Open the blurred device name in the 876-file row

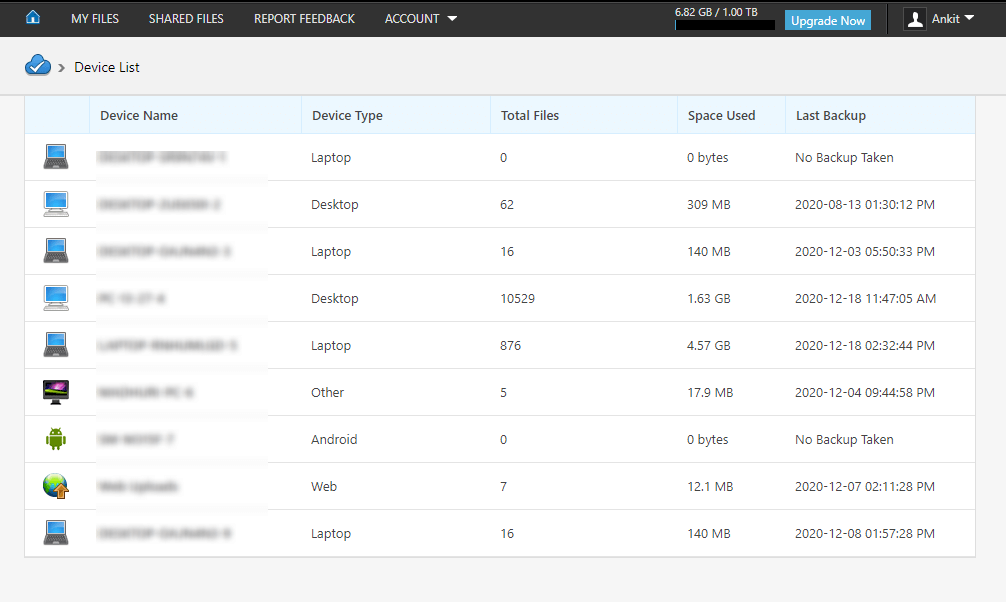point(167,345)
